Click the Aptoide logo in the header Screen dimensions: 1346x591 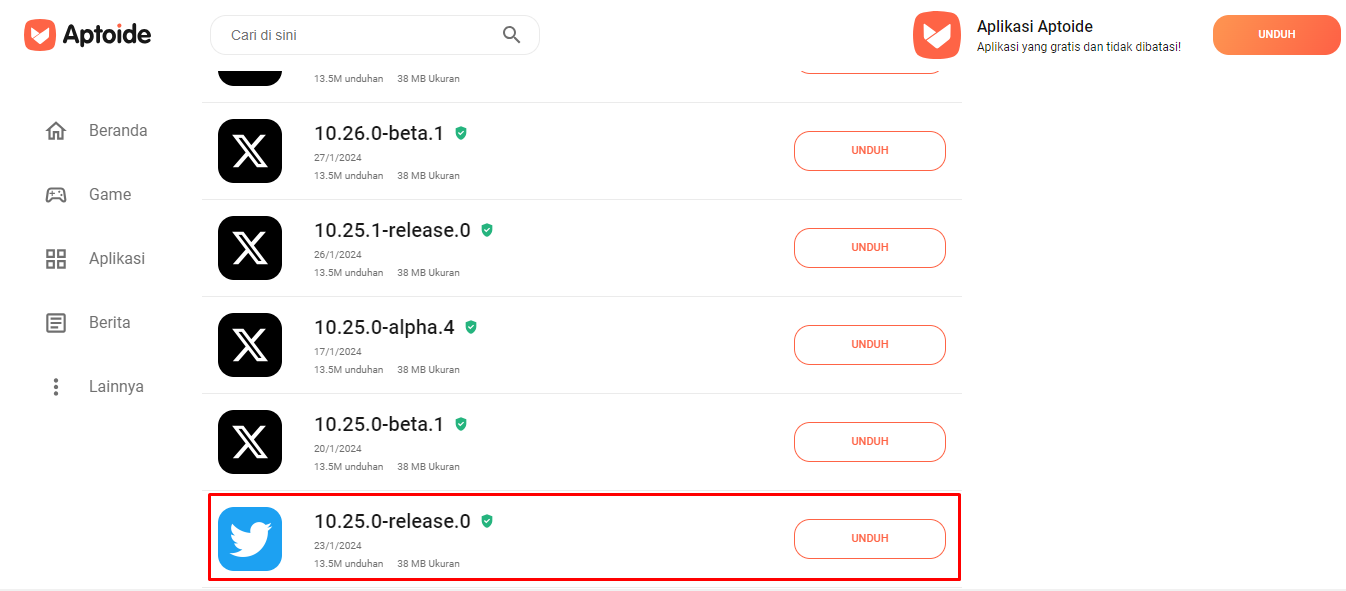point(88,35)
